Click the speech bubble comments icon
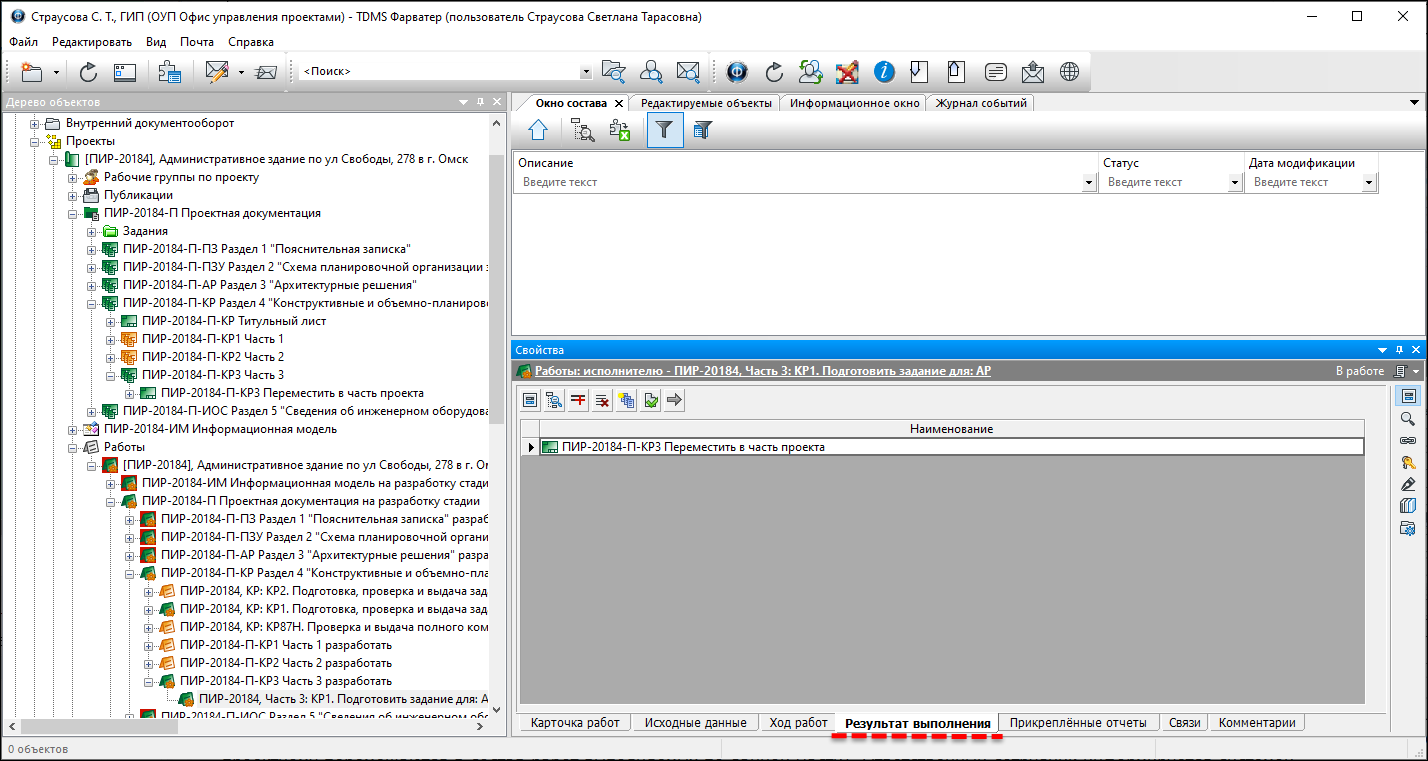Image resolution: width=1428 pixels, height=761 pixels. tap(995, 72)
